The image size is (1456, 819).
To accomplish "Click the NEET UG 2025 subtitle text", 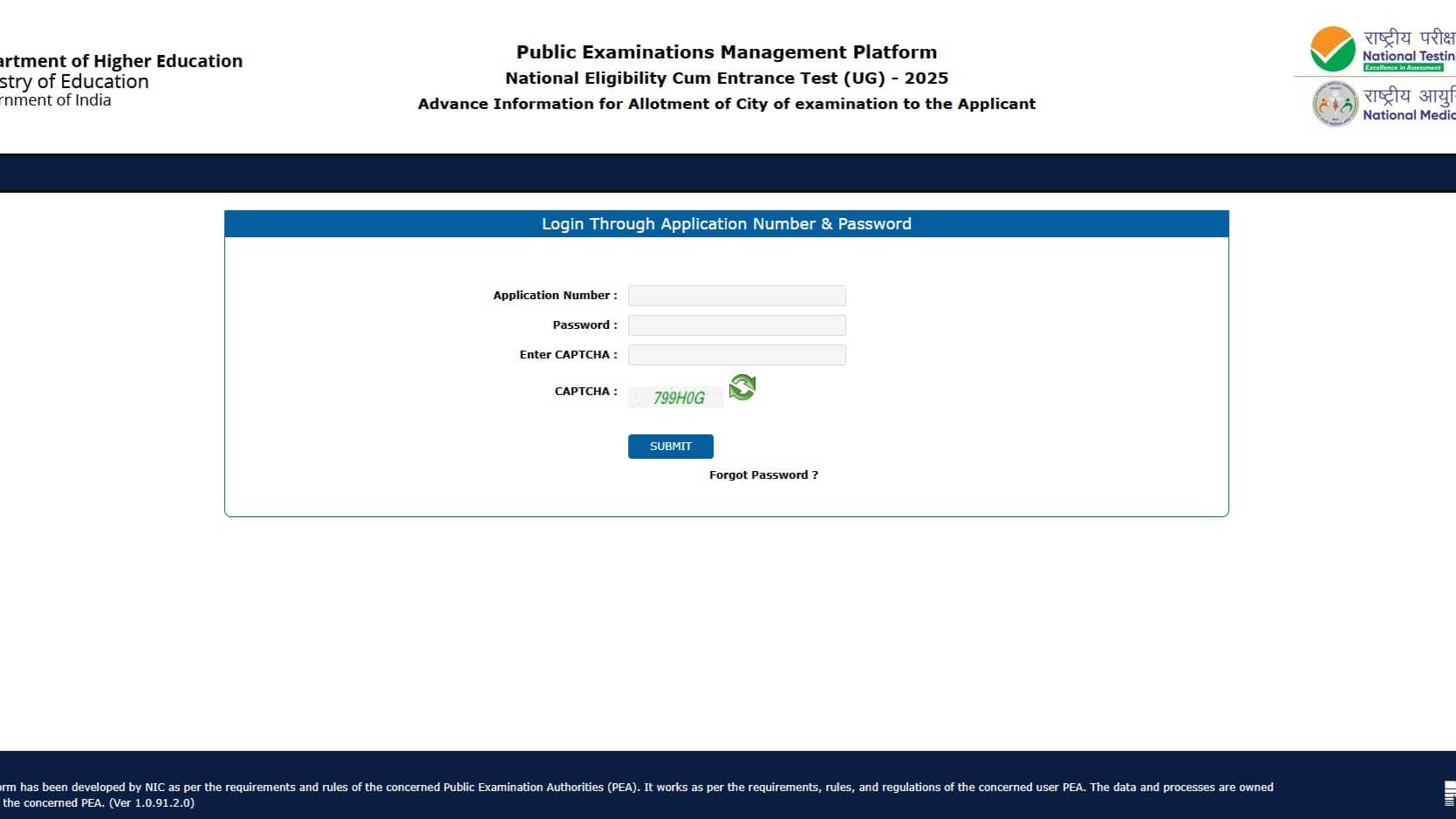I will coord(726,78).
